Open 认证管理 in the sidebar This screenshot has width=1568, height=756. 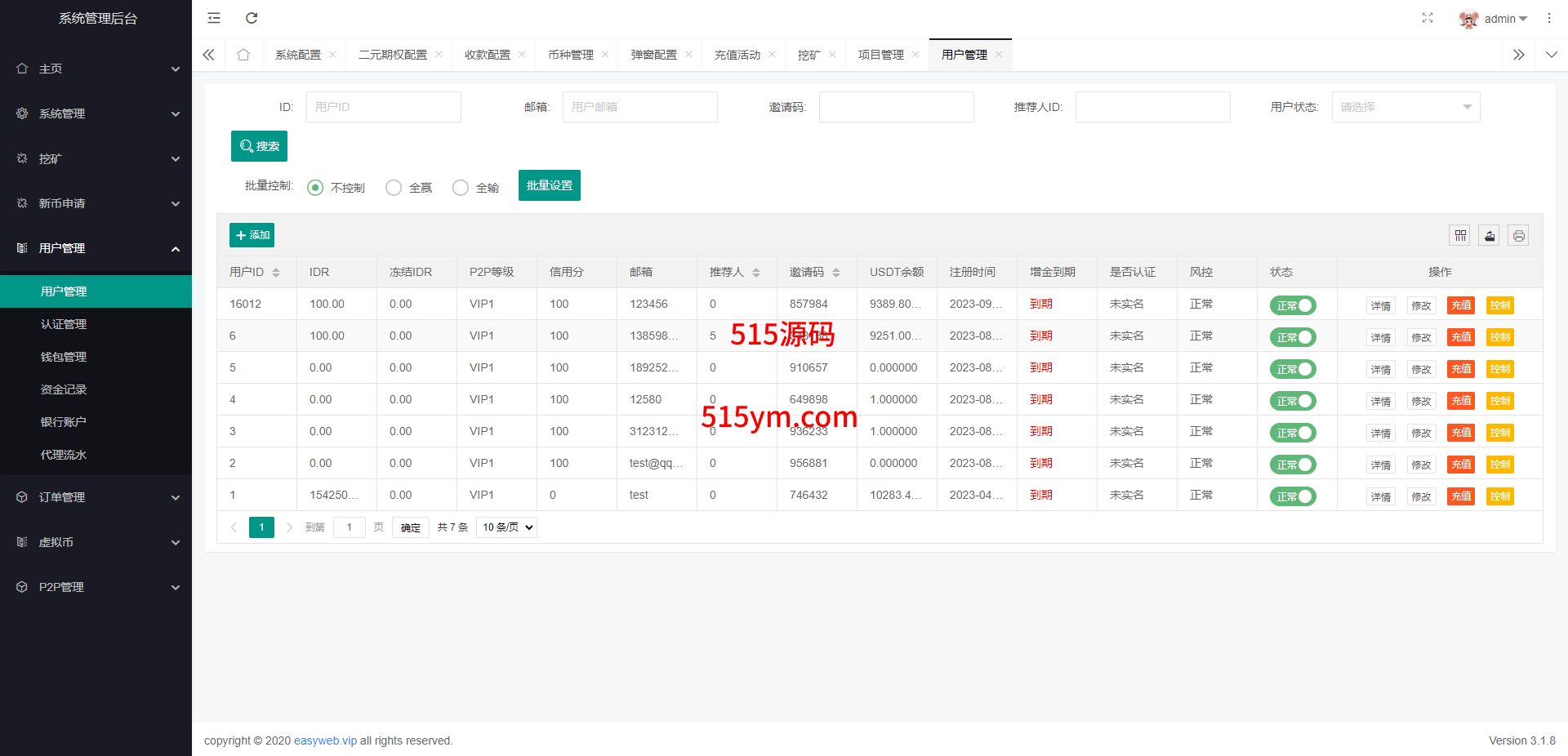click(64, 324)
